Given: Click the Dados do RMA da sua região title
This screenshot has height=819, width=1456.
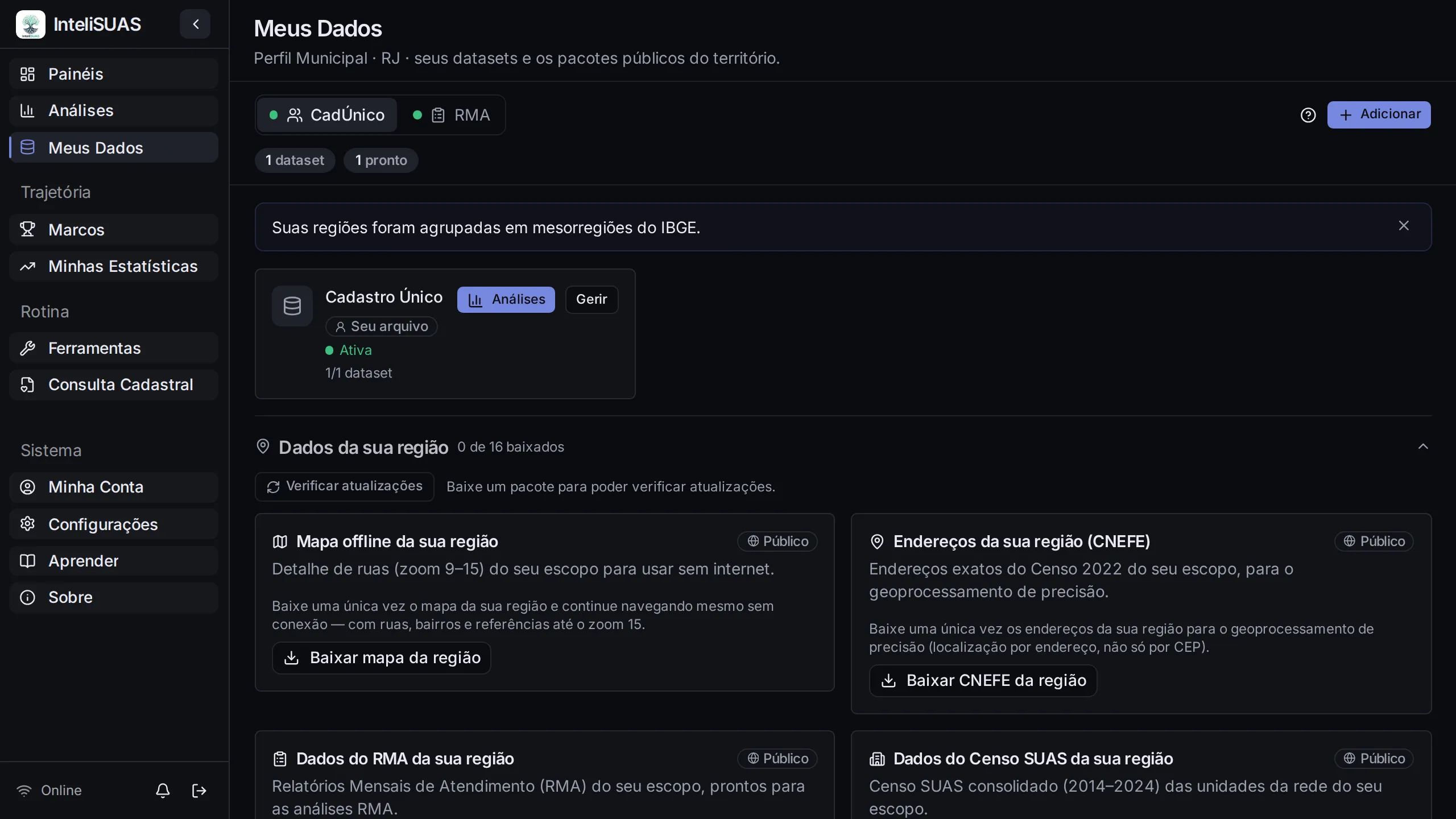Looking at the screenshot, I should coord(405,759).
